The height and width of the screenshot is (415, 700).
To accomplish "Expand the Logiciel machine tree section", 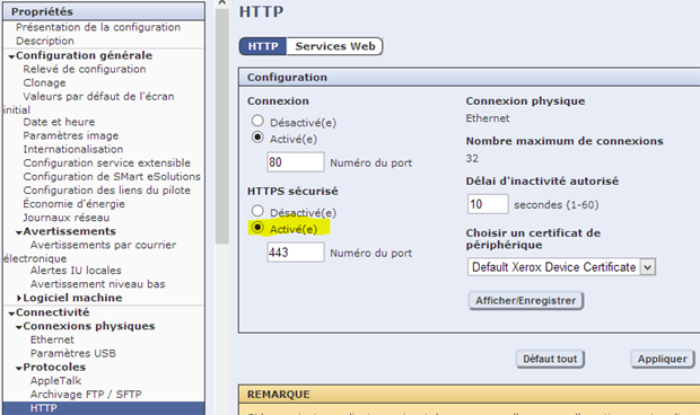I will [19, 298].
